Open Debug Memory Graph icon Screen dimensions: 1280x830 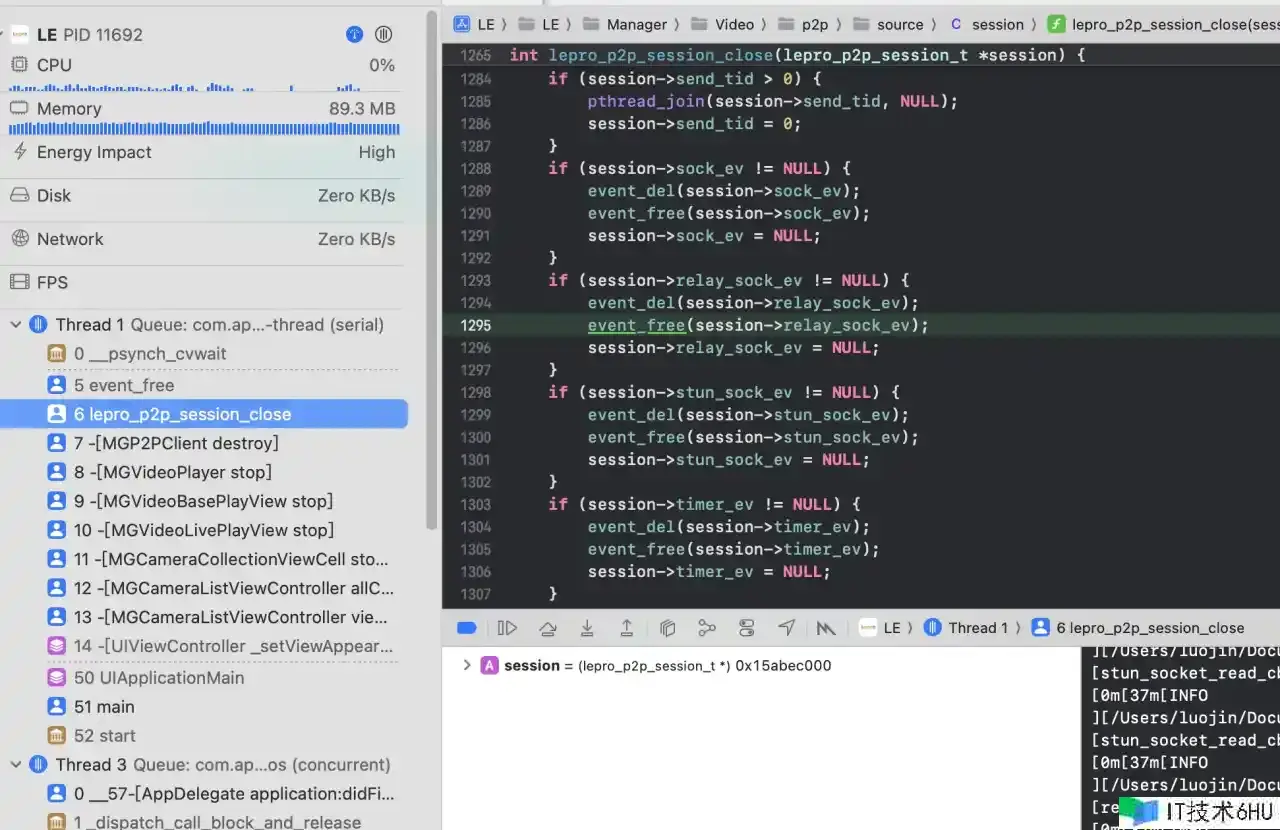707,628
